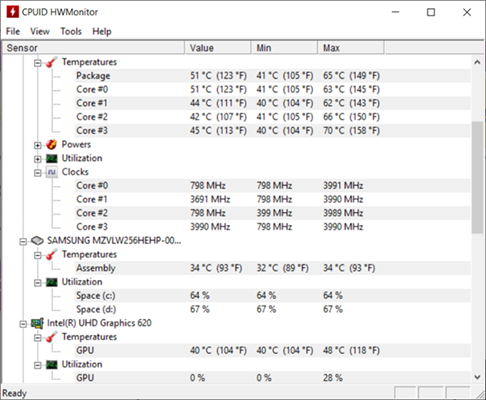Select the Core #1 temperature row at 44 °C

click(x=272, y=103)
